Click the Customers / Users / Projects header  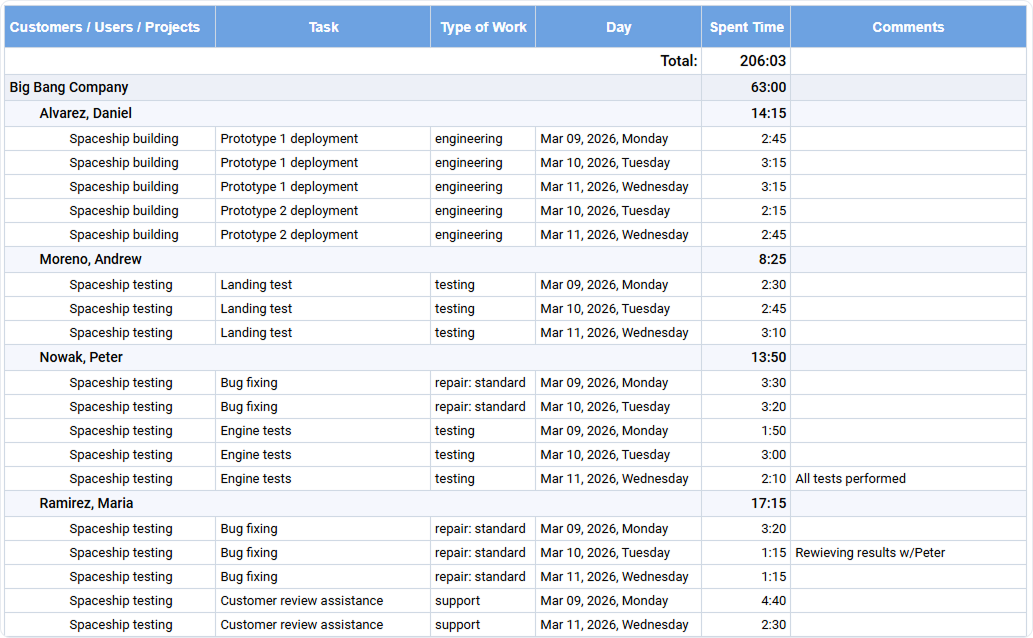click(109, 27)
